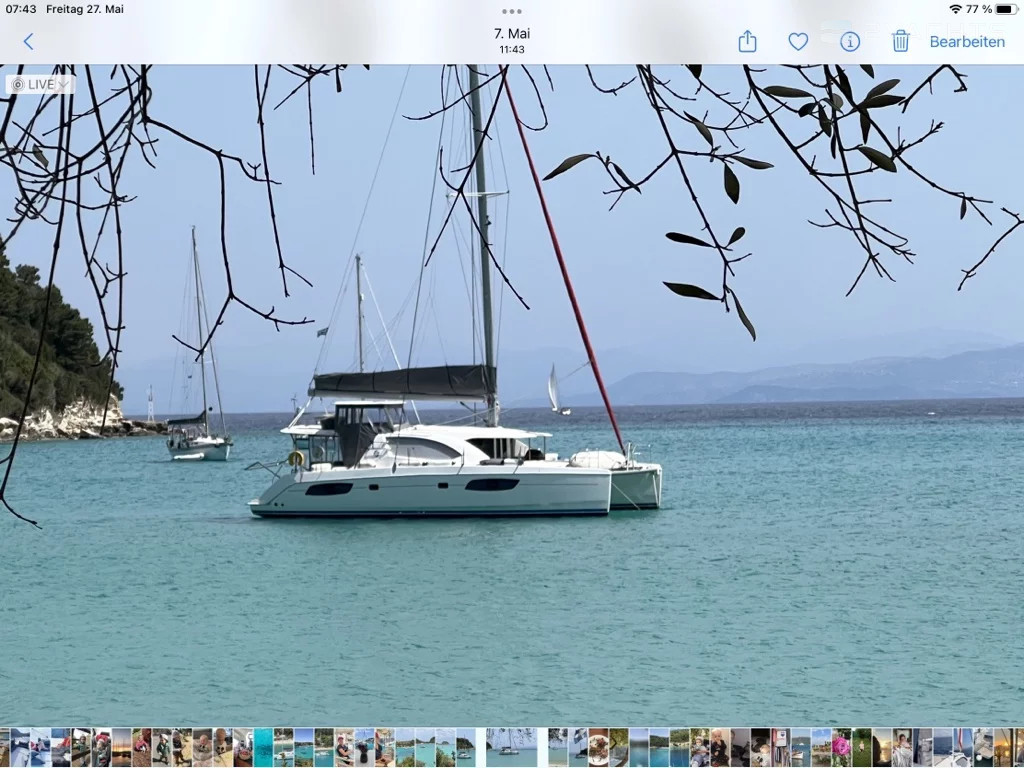This screenshot has height=768, width=1024.
Task: Tap the 7. Mai date title
Action: [x=512, y=33]
